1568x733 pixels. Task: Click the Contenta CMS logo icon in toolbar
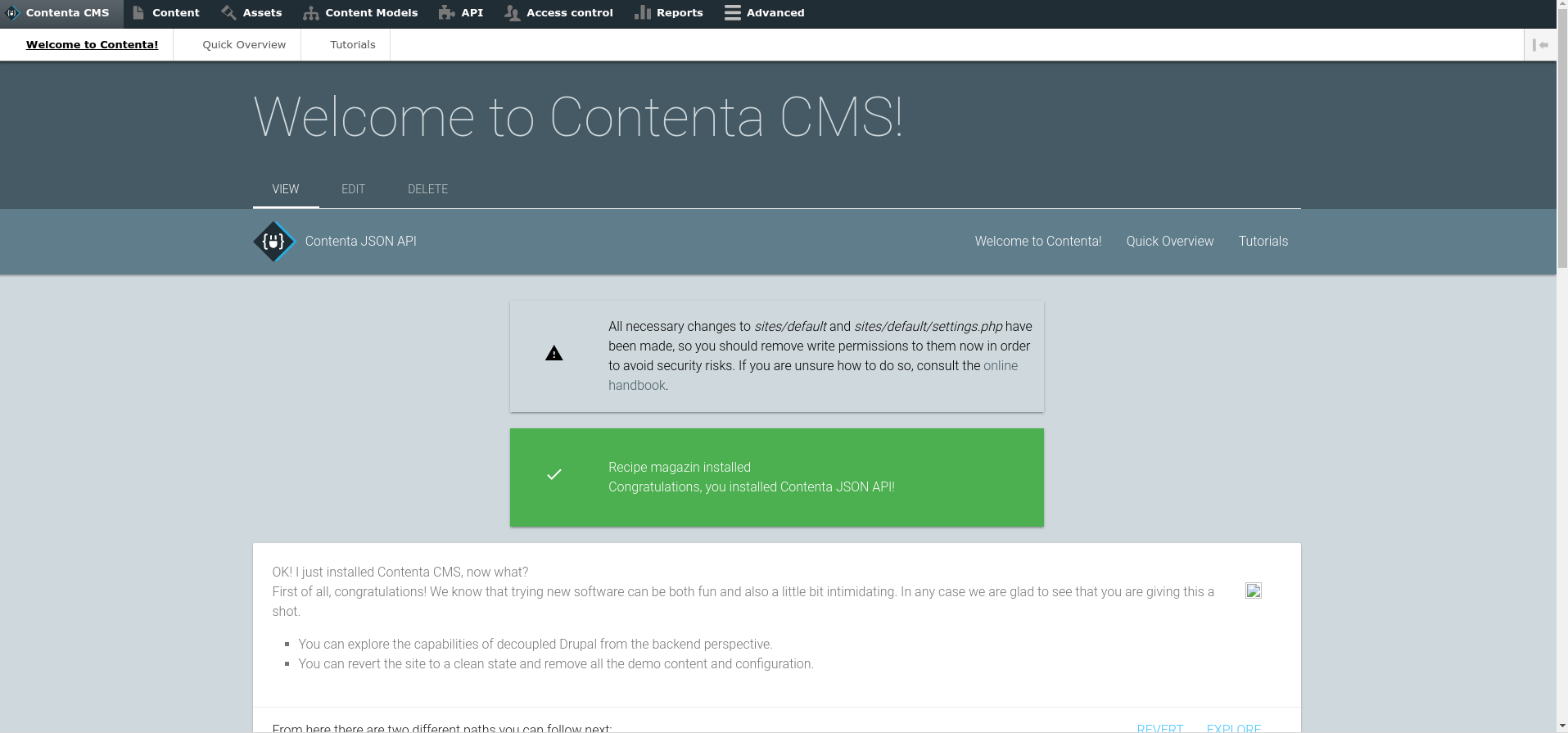12,13
